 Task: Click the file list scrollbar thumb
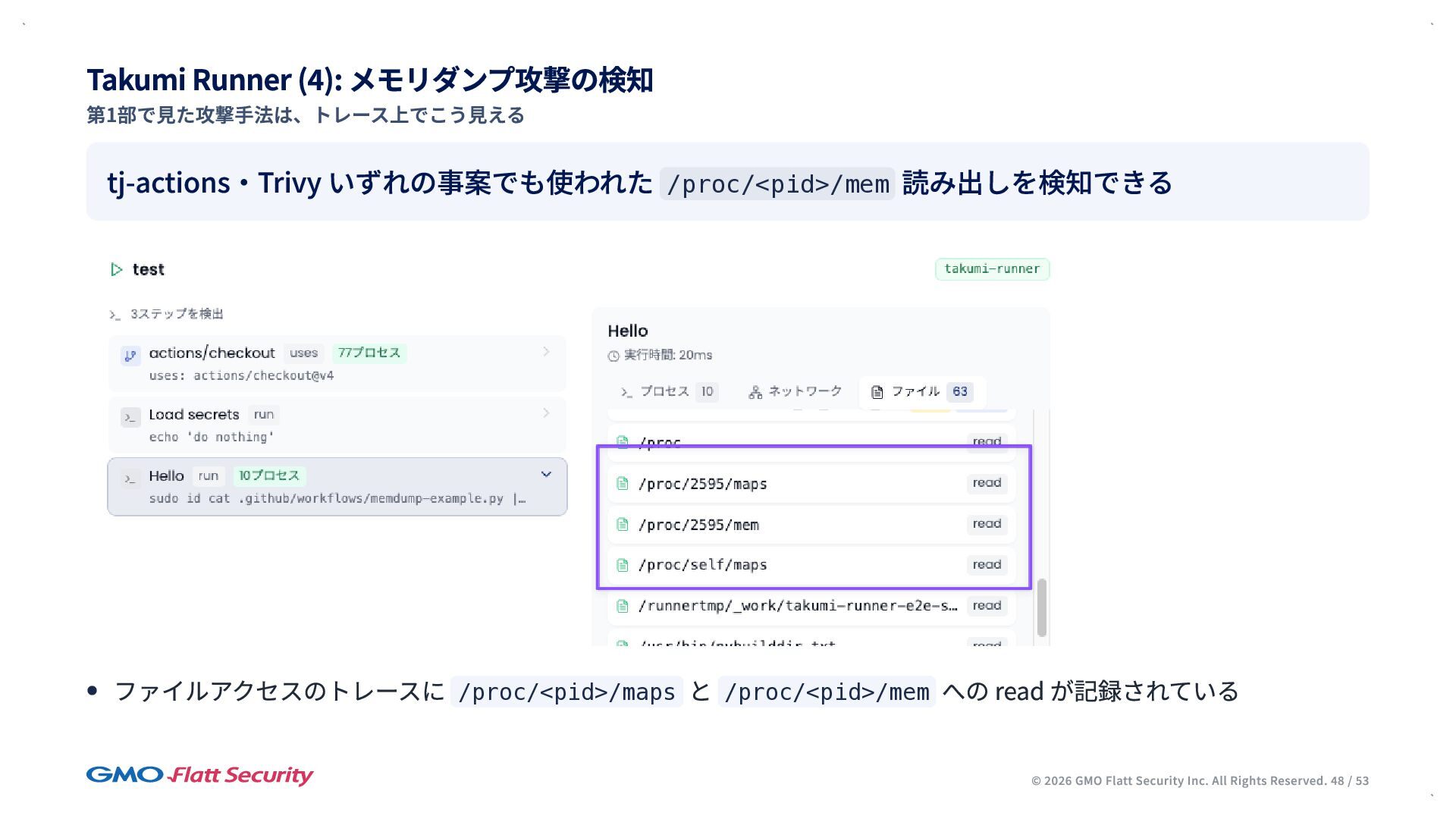[1042, 607]
